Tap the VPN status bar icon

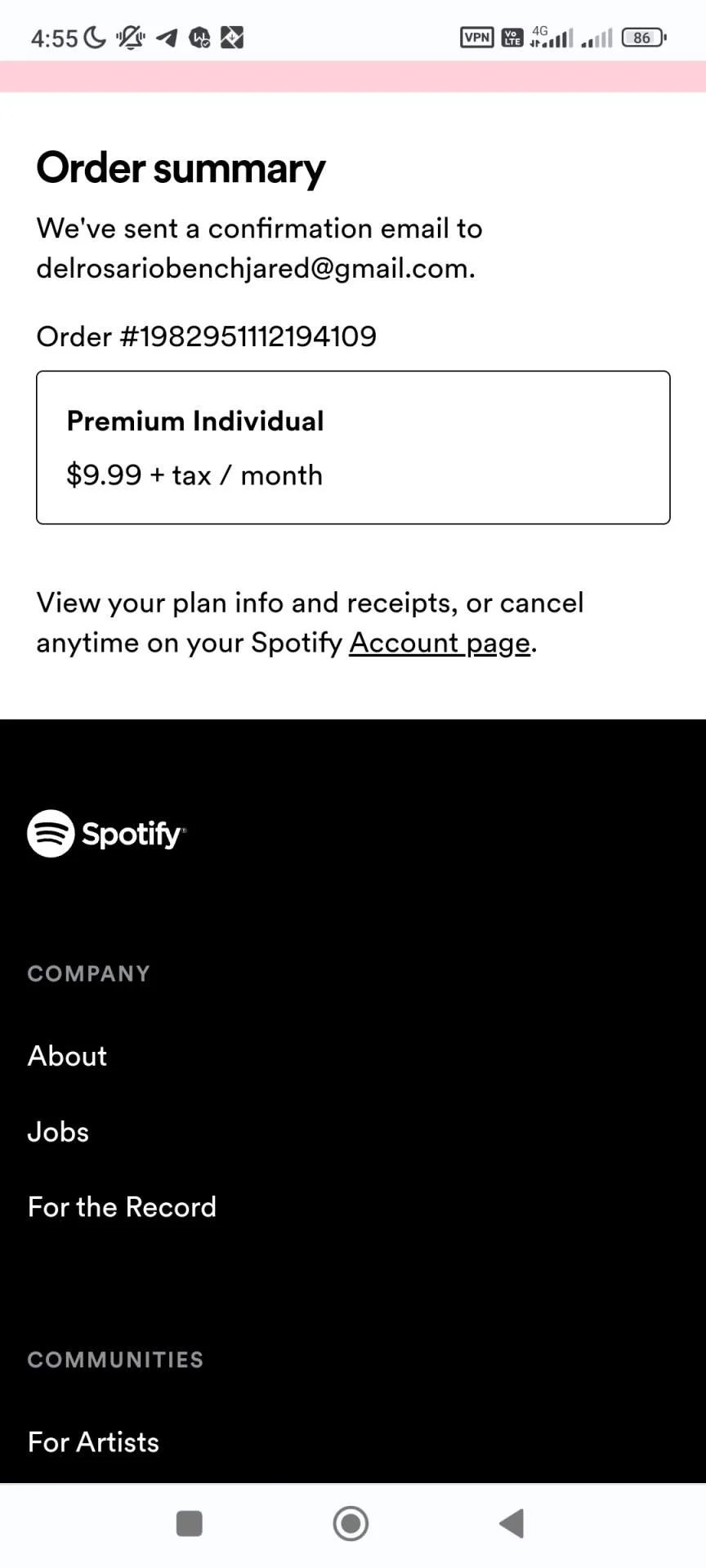(477, 37)
